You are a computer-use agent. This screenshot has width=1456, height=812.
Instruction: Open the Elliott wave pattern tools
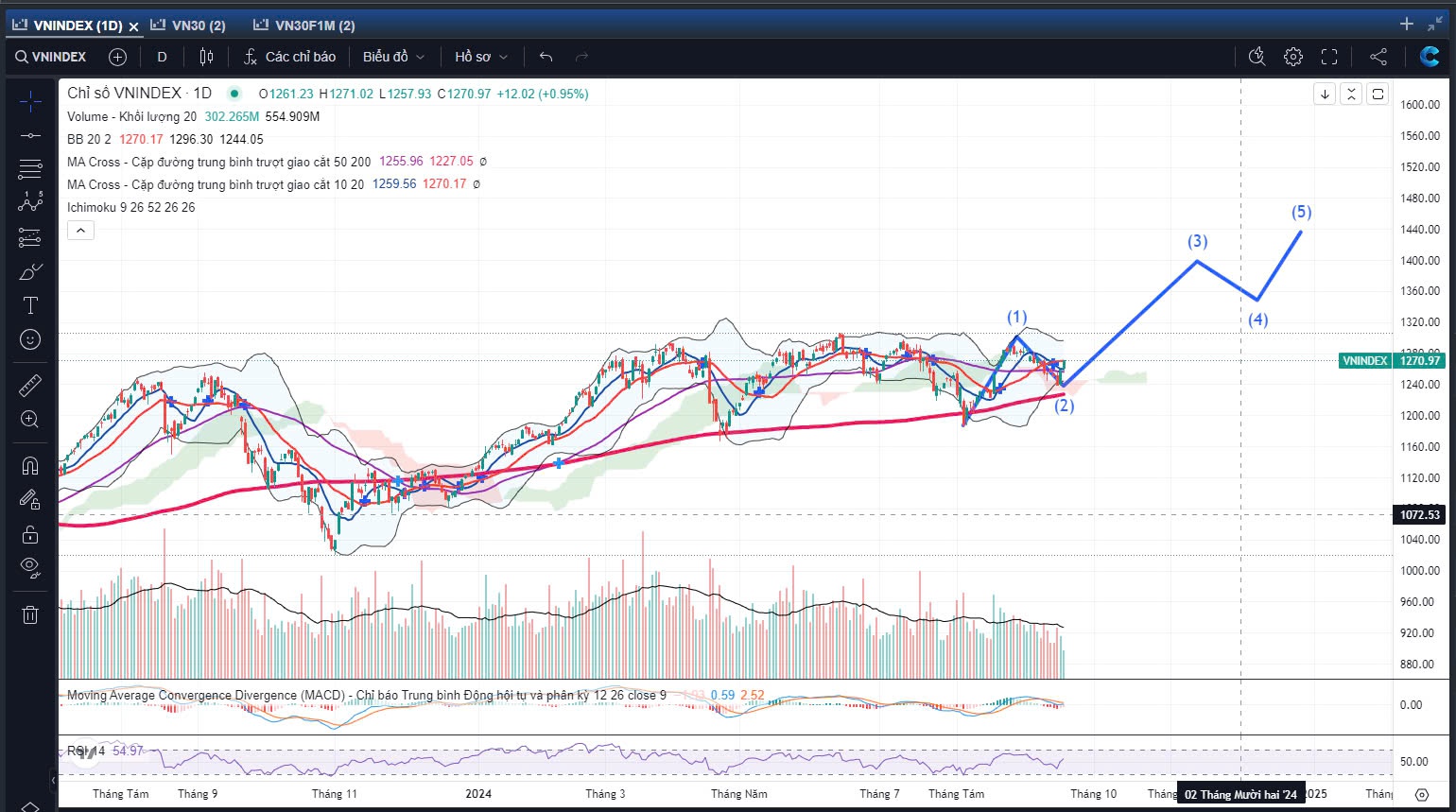30,202
